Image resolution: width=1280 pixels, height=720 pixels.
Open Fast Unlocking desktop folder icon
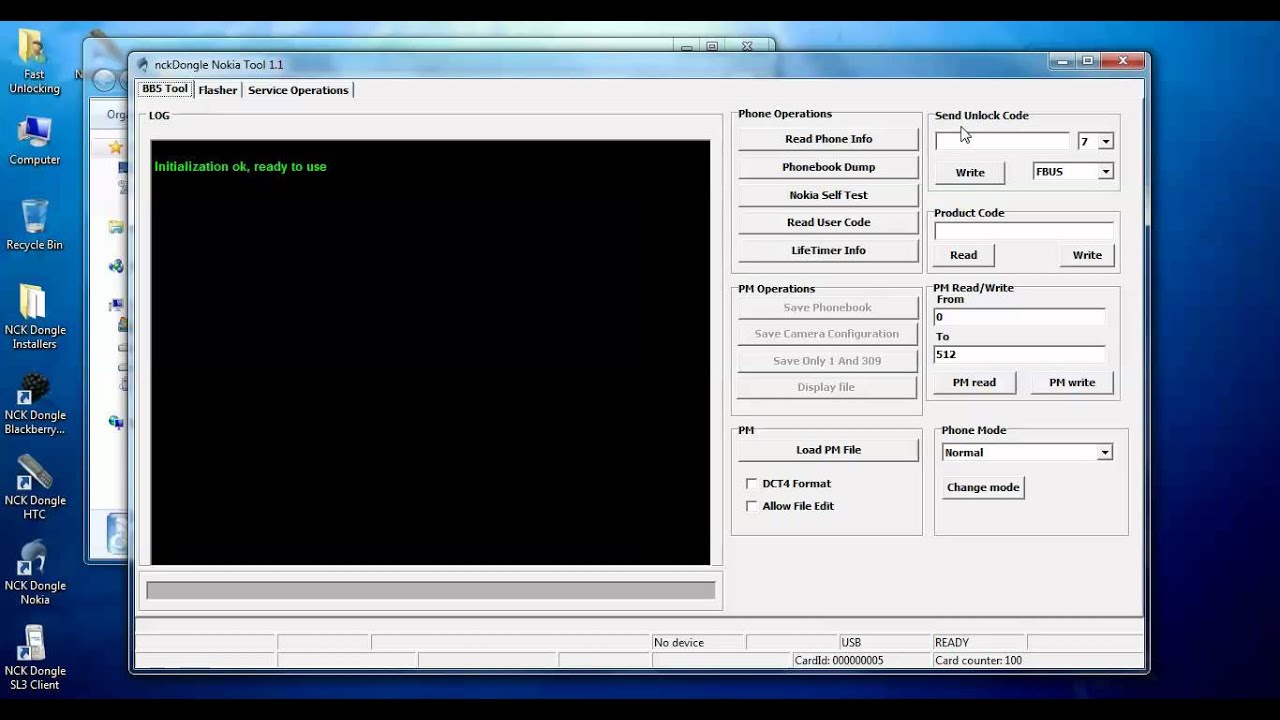(x=34, y=60)
